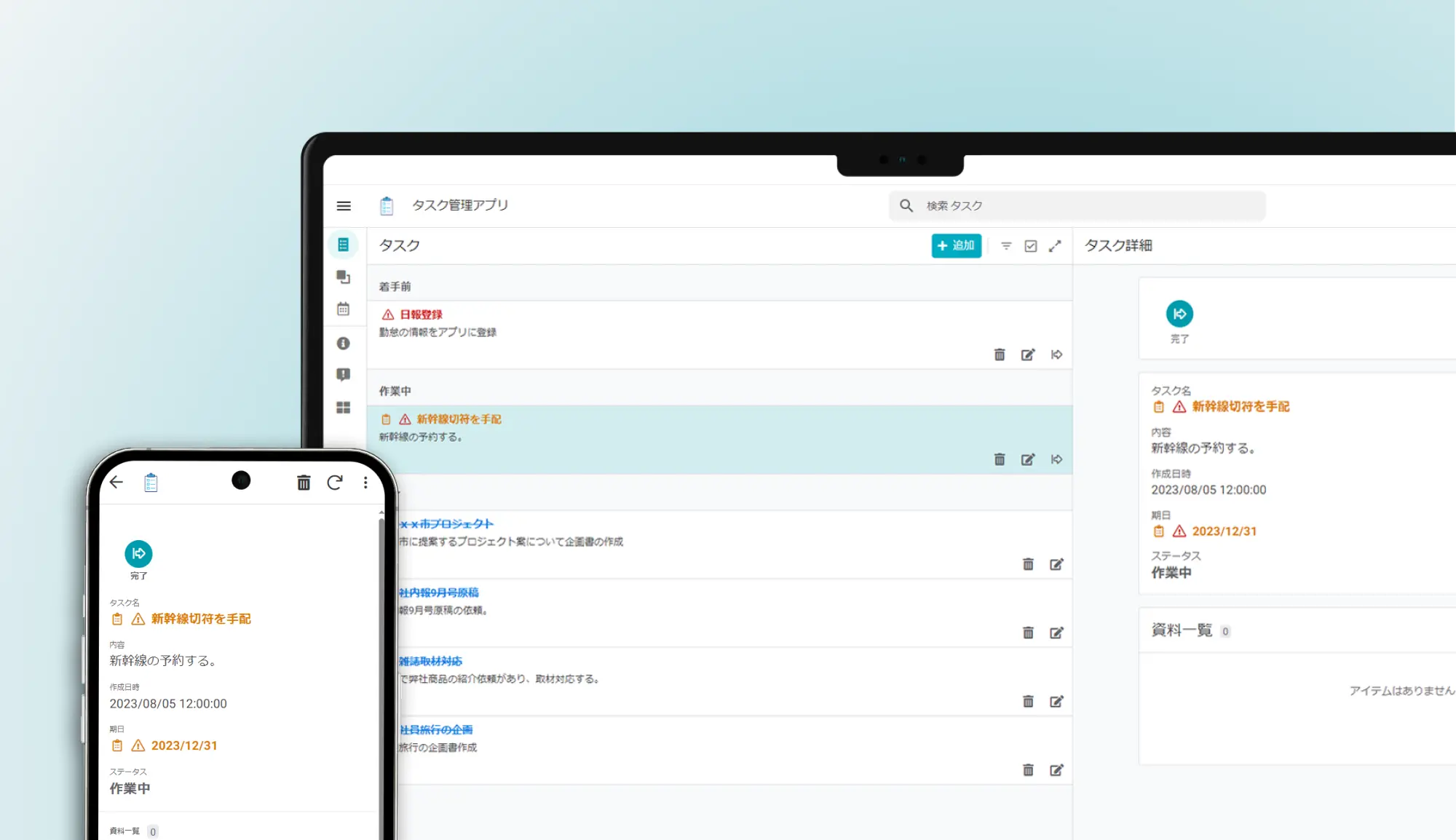Open the hamburger navigation menu

click(344, 206)
